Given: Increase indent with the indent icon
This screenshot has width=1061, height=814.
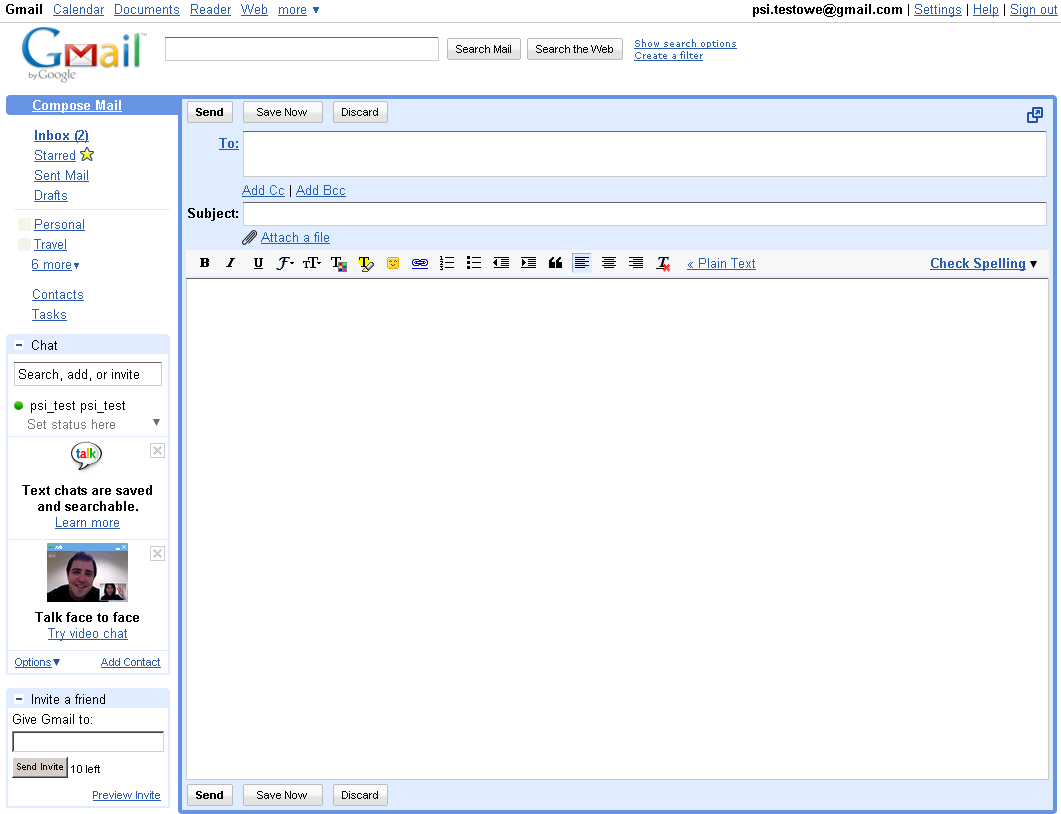Looking at the screenshot, I should [x=528, y=263].
